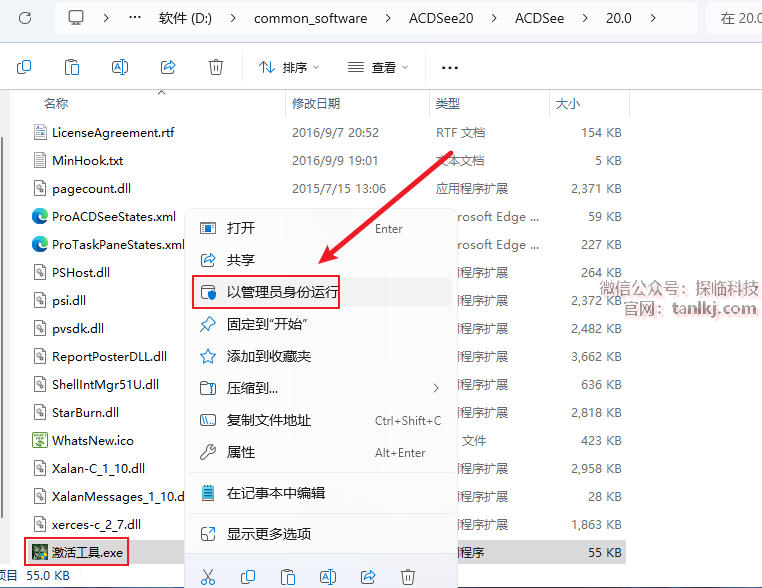
Task: Expand the chevron after ACDSee20 breadcrumb
Action: point(494,18)
